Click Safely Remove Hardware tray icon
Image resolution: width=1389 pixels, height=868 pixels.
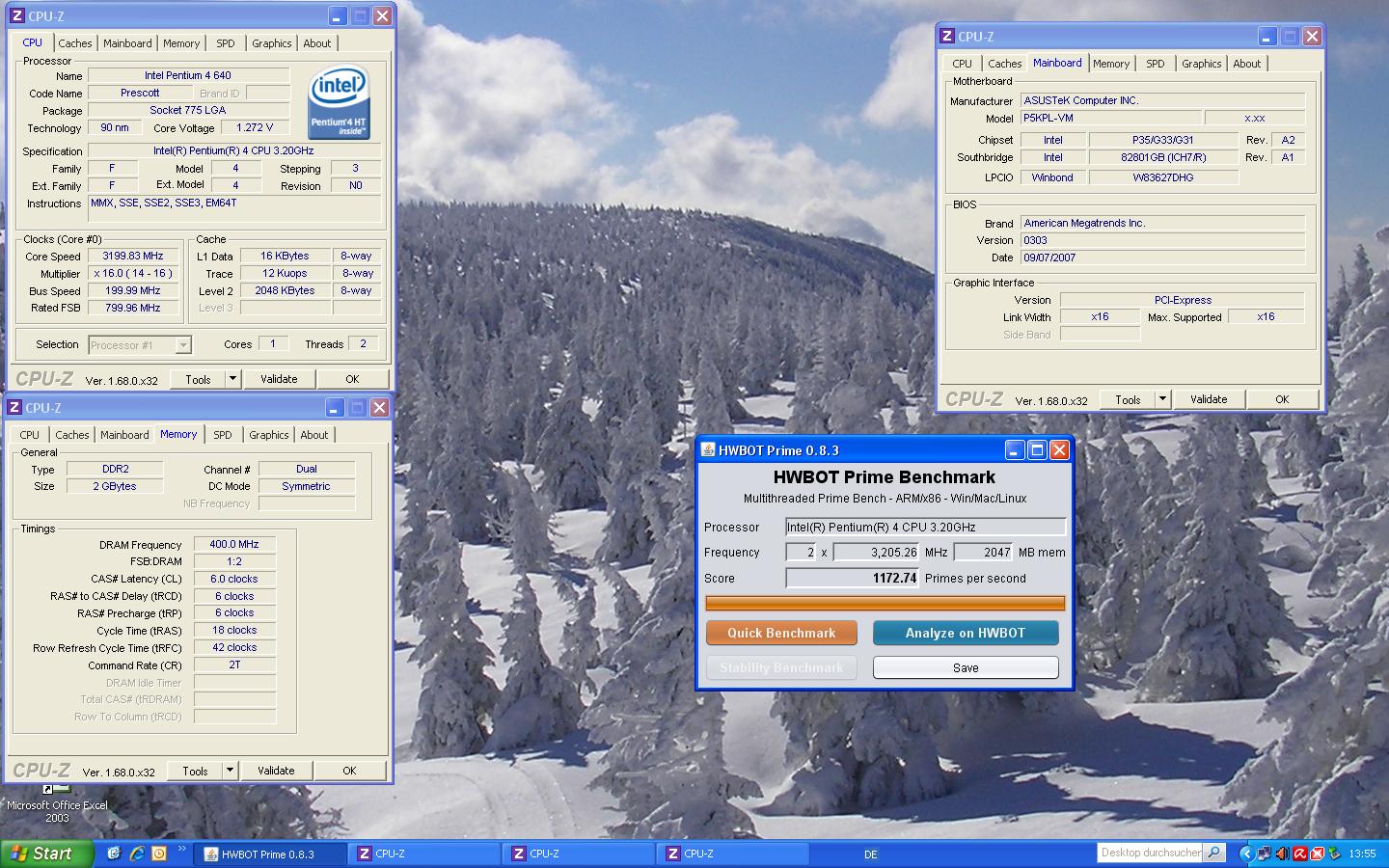pos(1335,854)
